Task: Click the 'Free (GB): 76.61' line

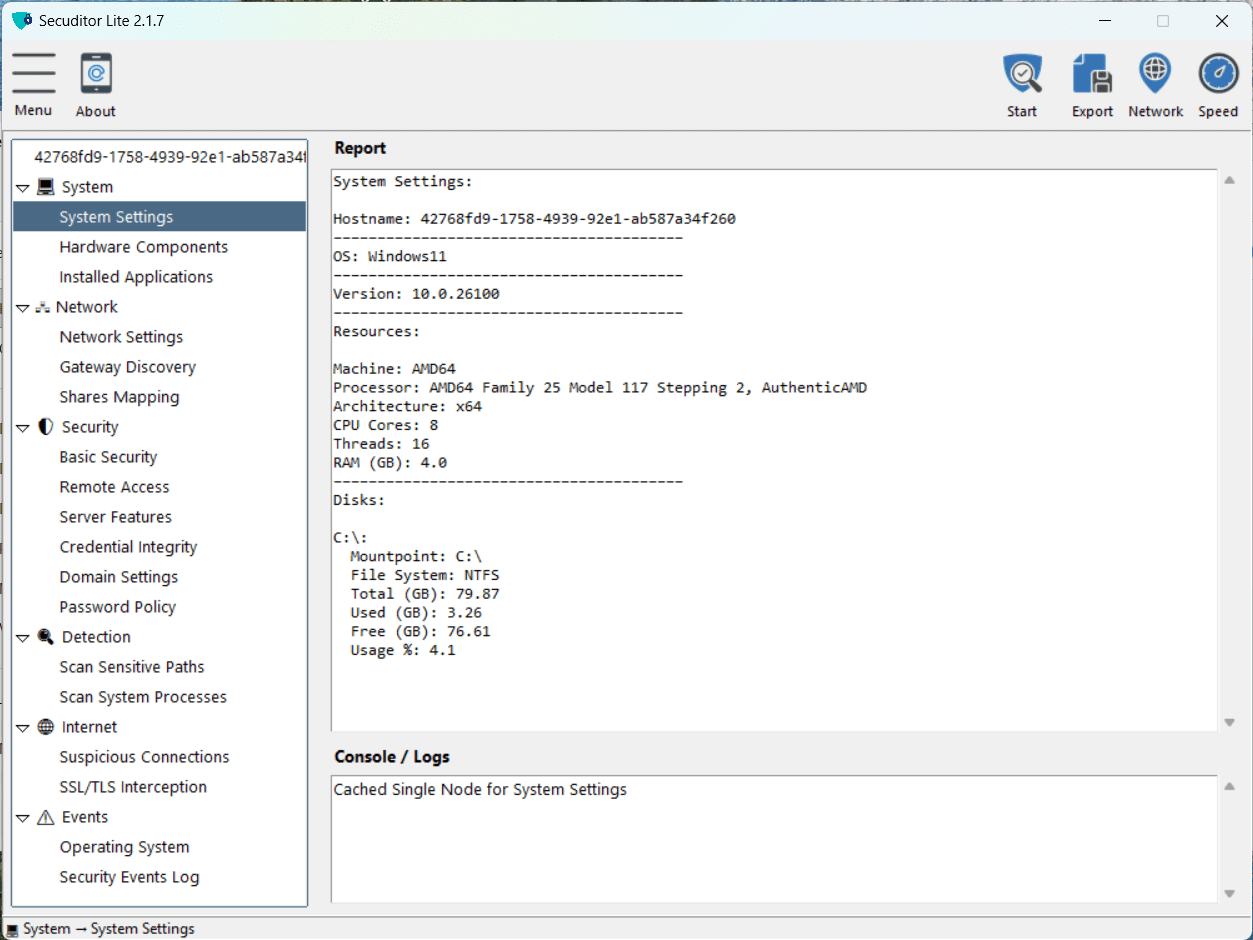Action: pos(421,631)
